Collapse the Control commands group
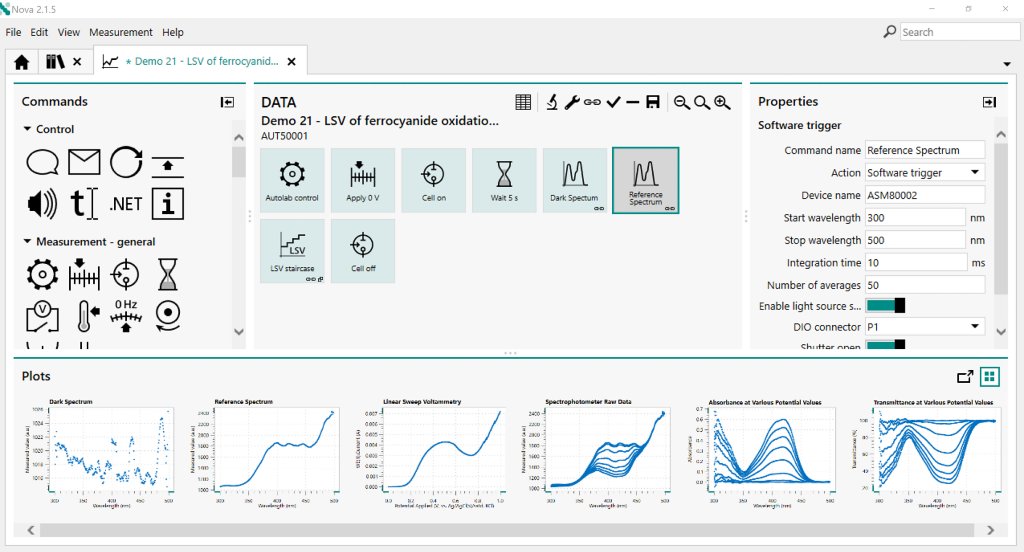1024x552 pixels. click(27, 129)
